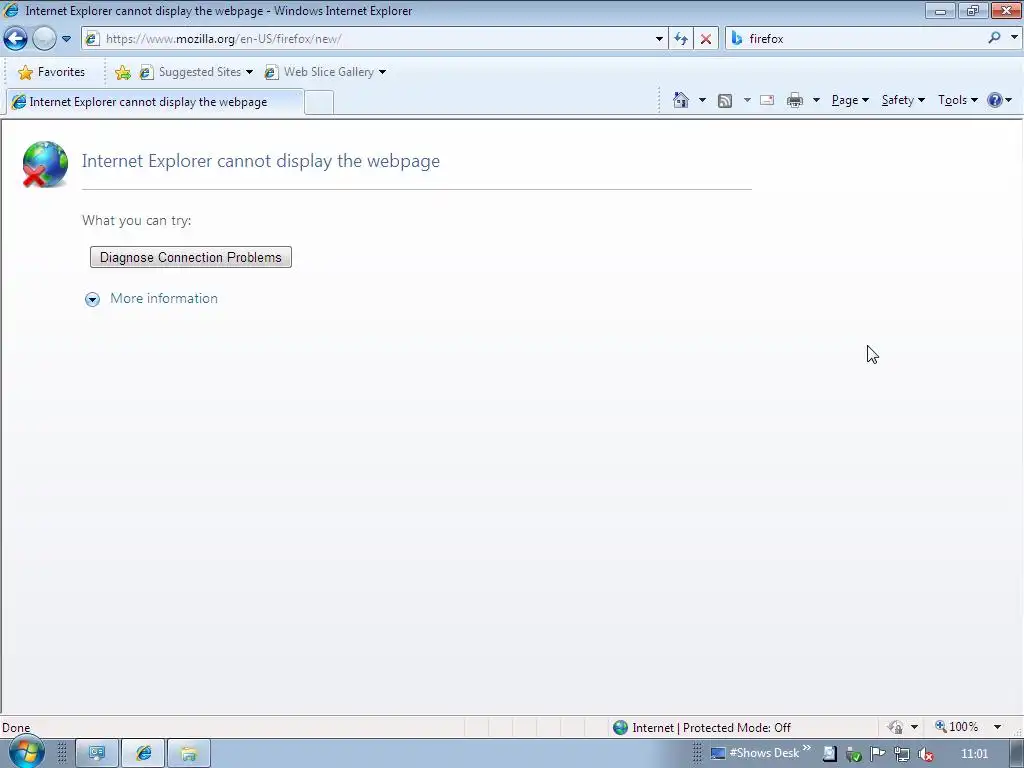The width and height of the screenshot is (1024, 768).
Task: Click the Read Mail envelope icon
Action: click(767, 100)
